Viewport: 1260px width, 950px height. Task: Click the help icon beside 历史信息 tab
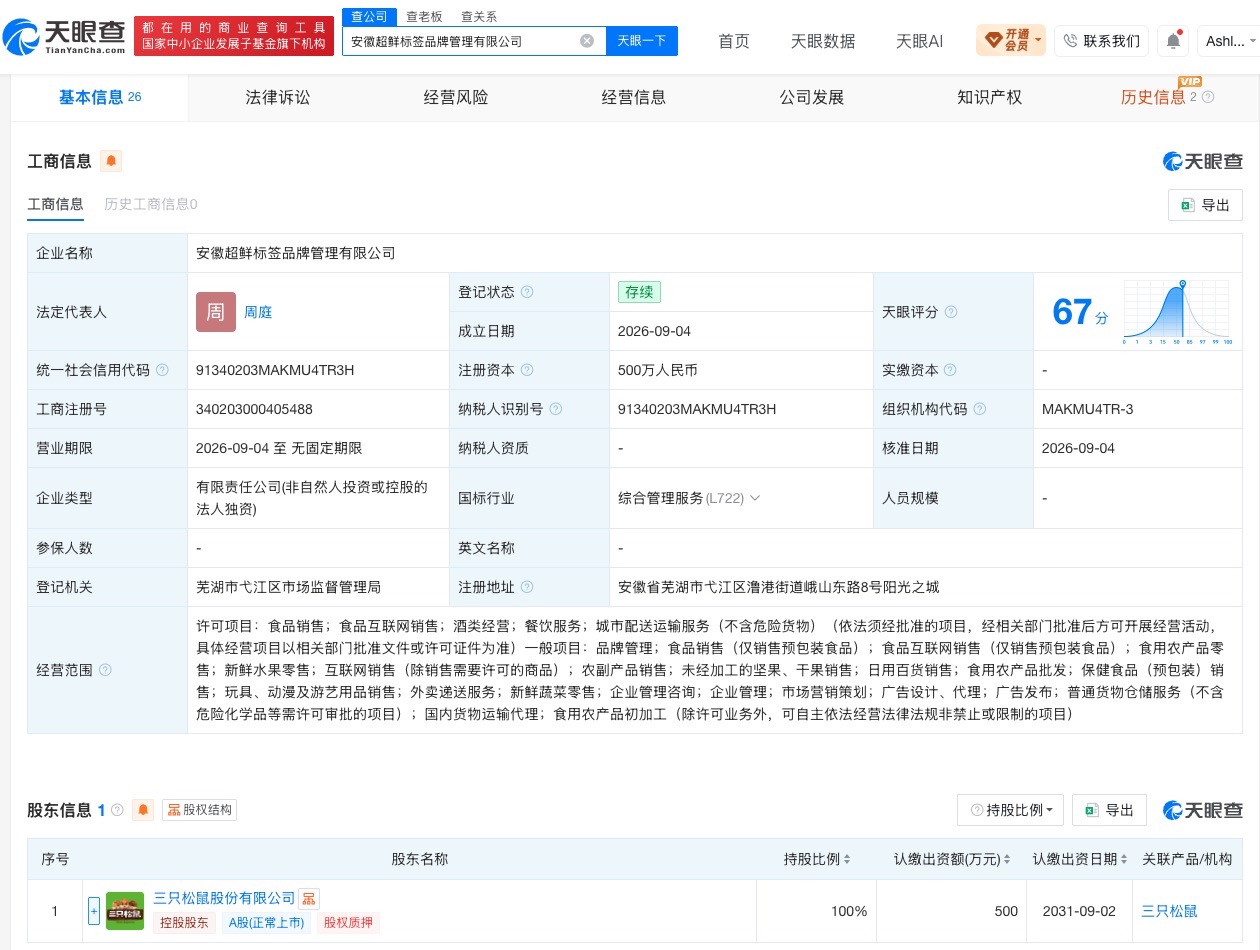[1208, 97]
